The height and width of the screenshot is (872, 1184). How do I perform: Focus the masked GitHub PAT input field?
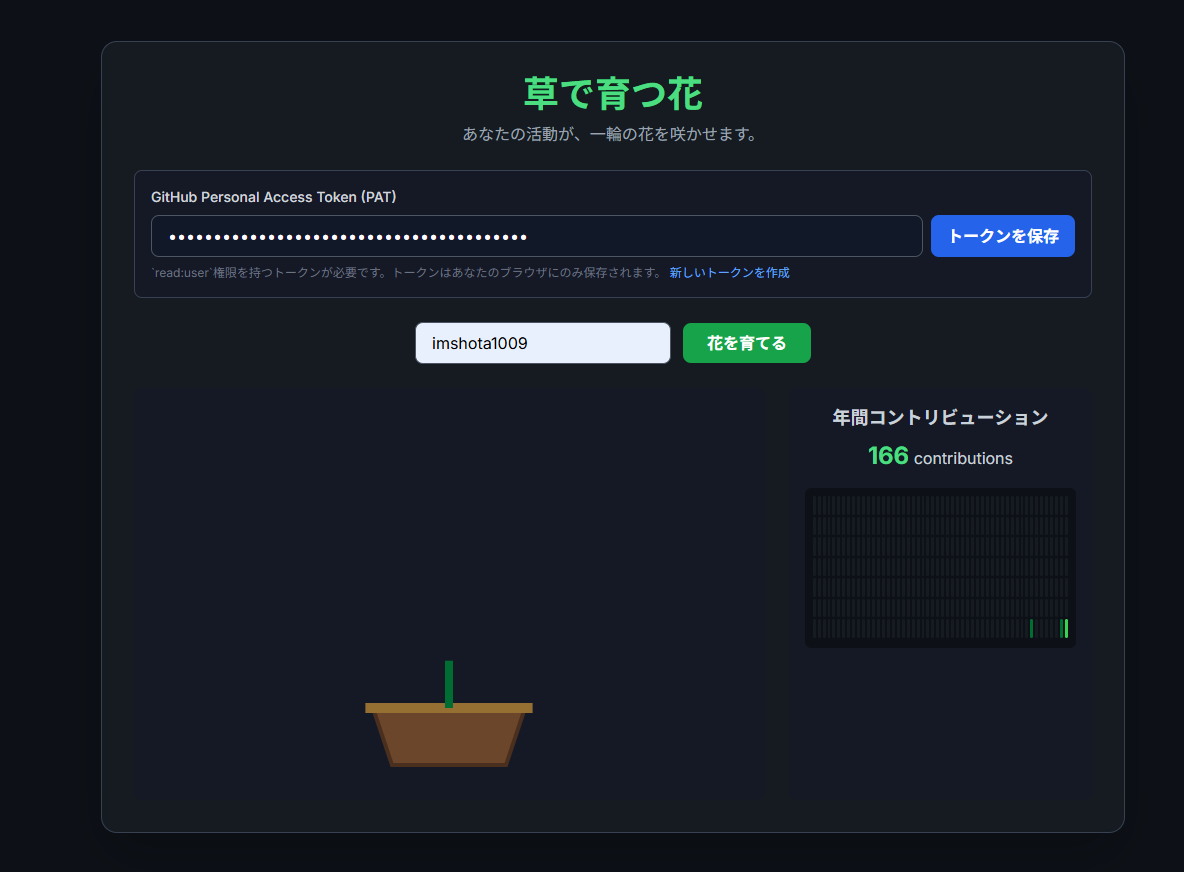tap(536, 236)
